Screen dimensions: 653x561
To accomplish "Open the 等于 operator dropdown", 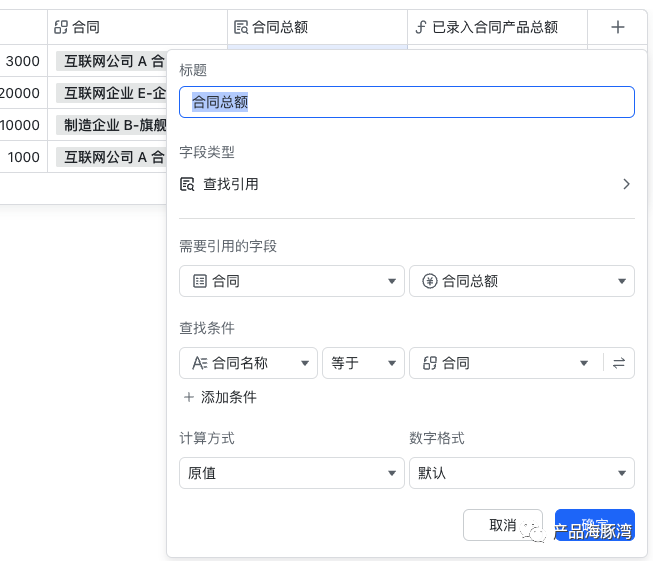I will [x=363, y=363].
